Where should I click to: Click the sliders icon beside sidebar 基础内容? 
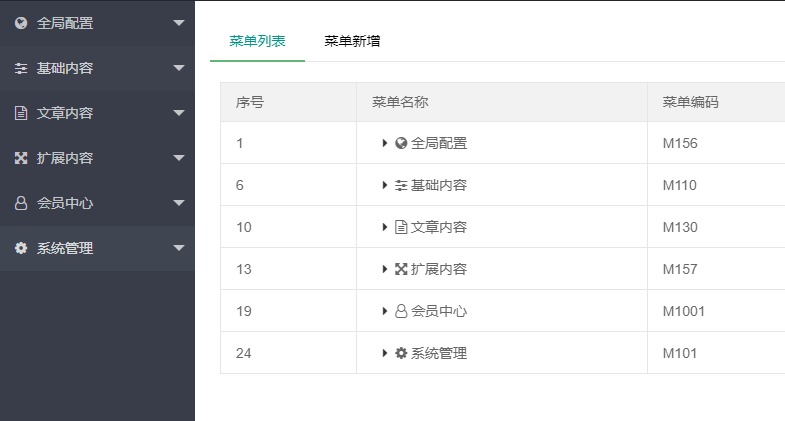coord(21,68)
